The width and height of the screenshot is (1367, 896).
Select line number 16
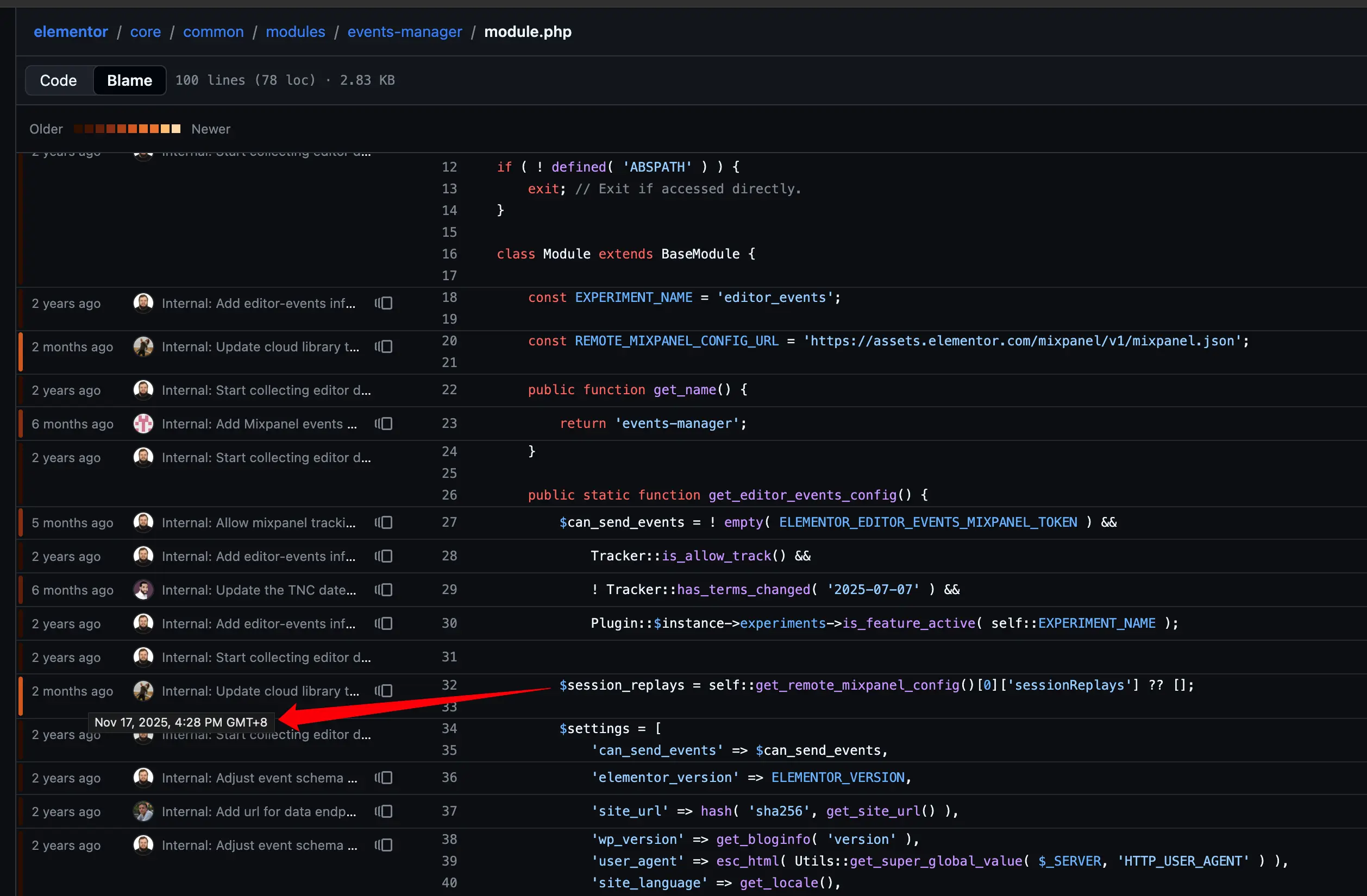pyautogui.click(x=449, y=254)
